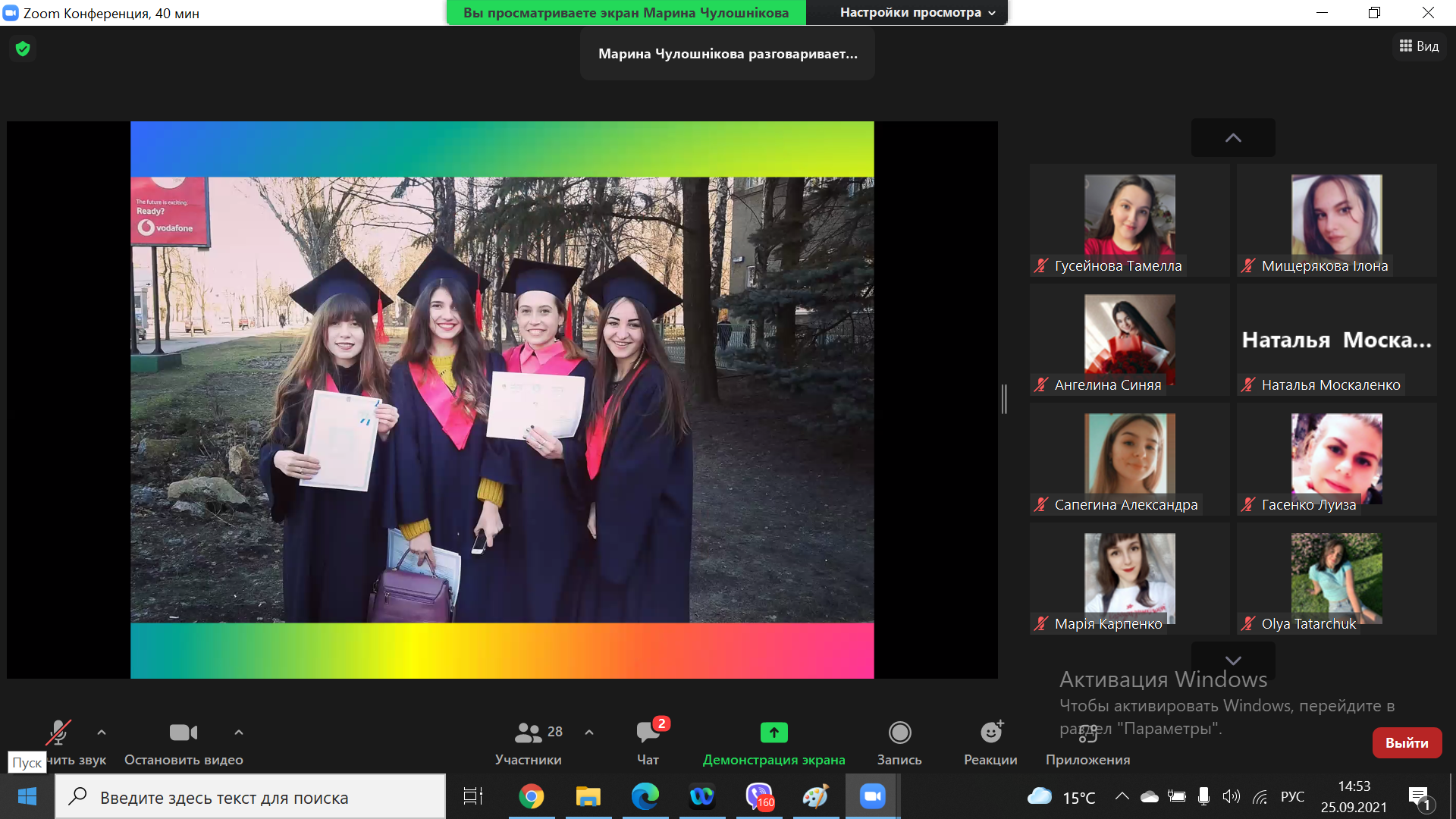Image resolution: width=1456 pixels, height=819 pixels.
Task: Select Сапегина Александра video thumbnail
Action: click(x=1129, y=459)
